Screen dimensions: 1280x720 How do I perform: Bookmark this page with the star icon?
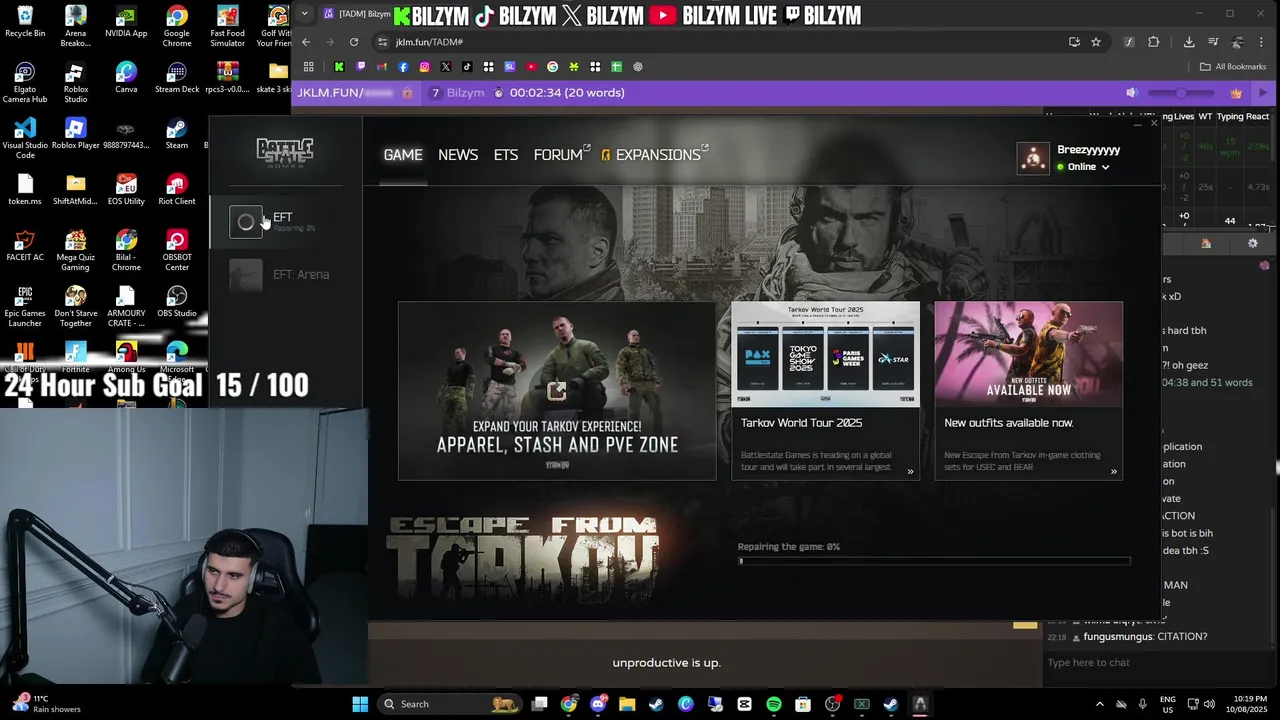tap(1096, 42)
